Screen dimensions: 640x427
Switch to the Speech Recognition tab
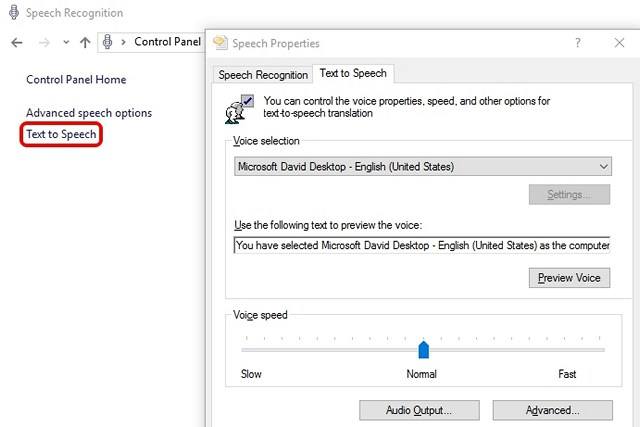263,74
